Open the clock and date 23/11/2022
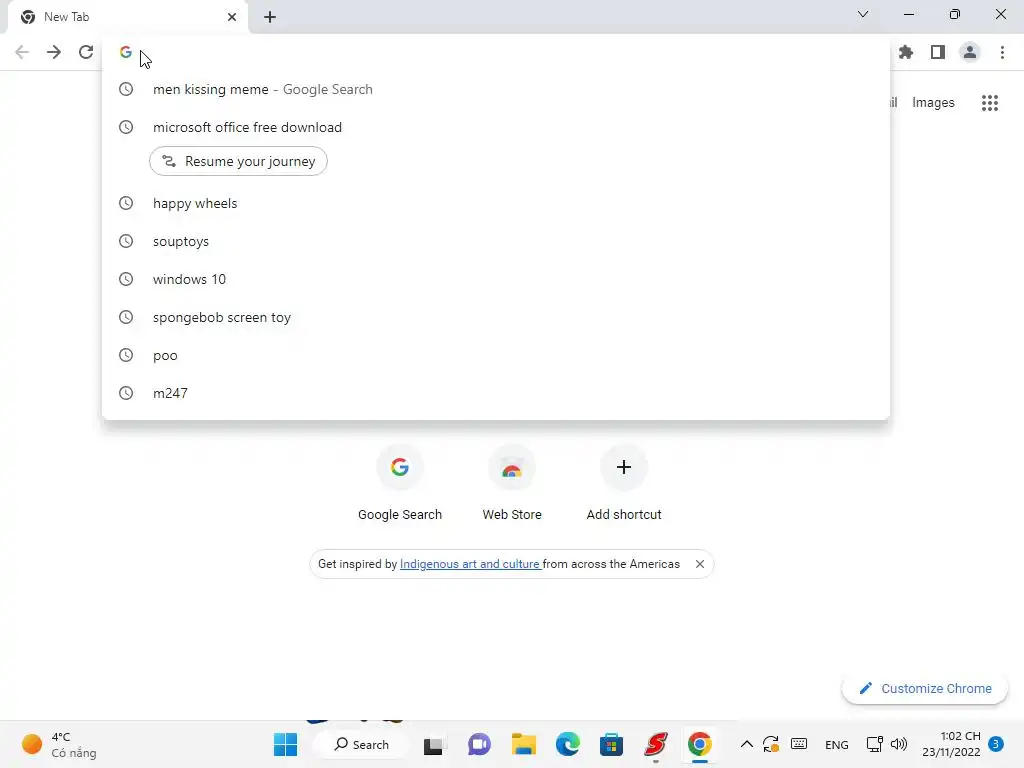Viewport: 1024px width, 768px height. (951, 744)
